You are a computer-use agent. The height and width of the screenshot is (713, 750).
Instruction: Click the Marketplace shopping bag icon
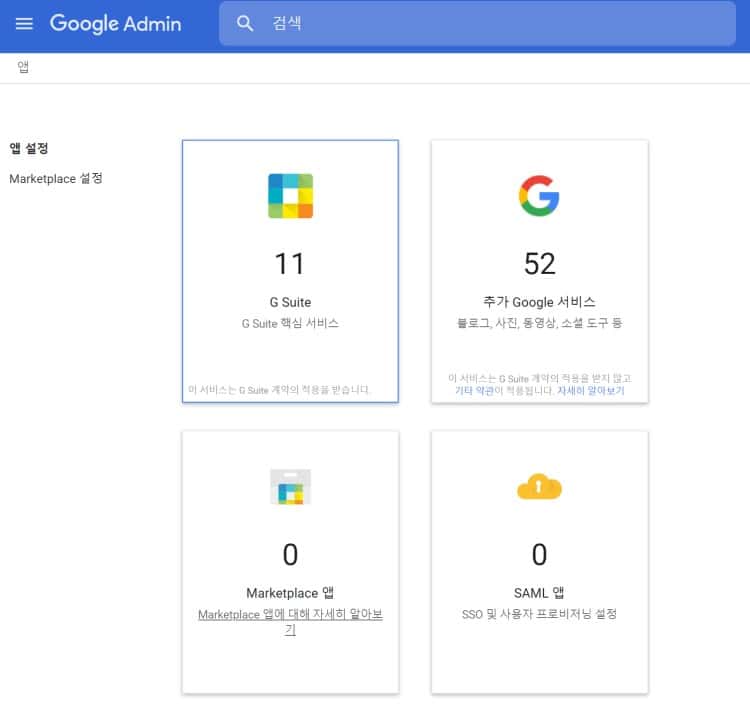tap(290, 487)
